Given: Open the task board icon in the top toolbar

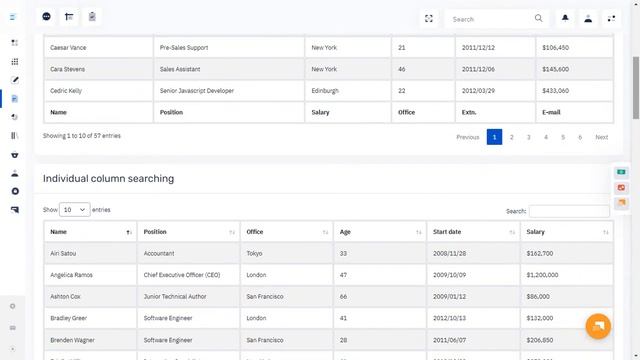Looking at the screenshot, I should click(69, 17).
